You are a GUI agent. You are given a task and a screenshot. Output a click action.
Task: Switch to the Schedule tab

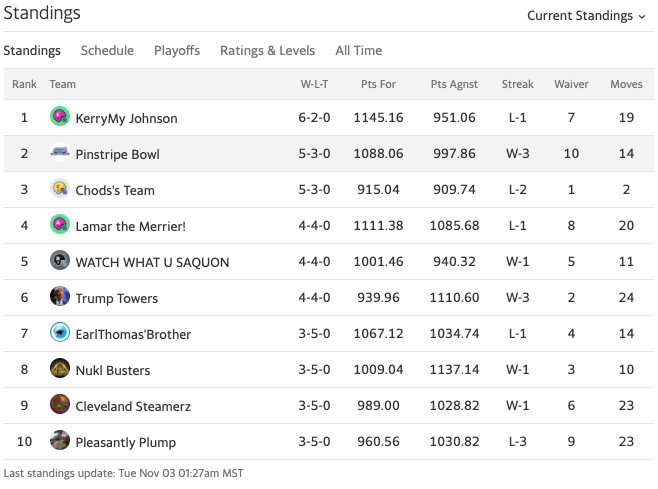[107, 51]
